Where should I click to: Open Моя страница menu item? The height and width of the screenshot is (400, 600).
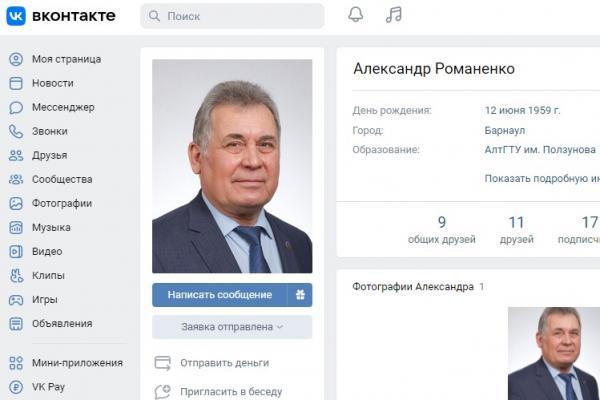55,59
